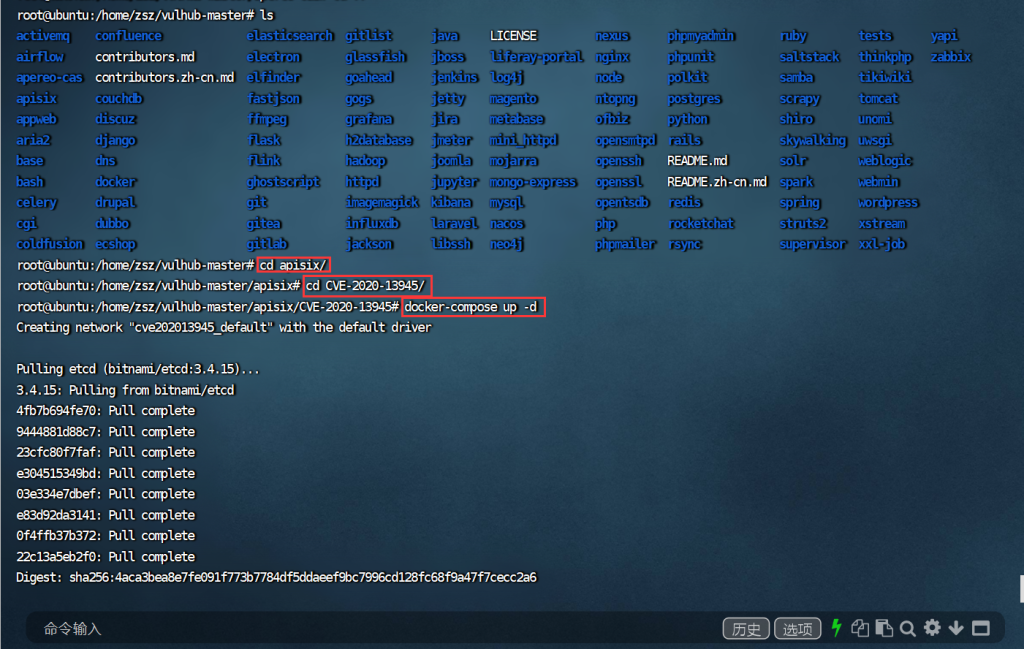Select the 'mongo-express' directory name
1024x649 pixels.
(533, 182)
